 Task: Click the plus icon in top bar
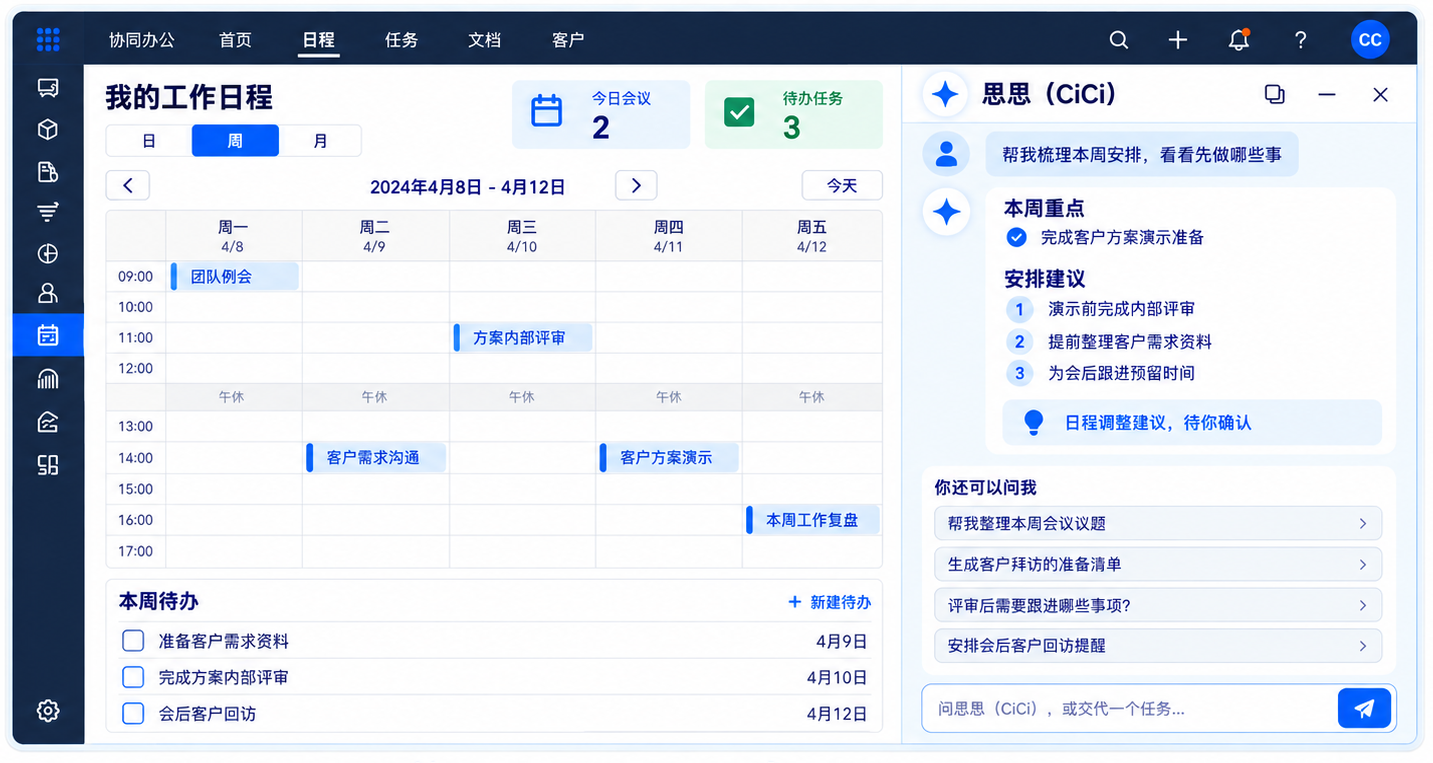(1178, 40)
